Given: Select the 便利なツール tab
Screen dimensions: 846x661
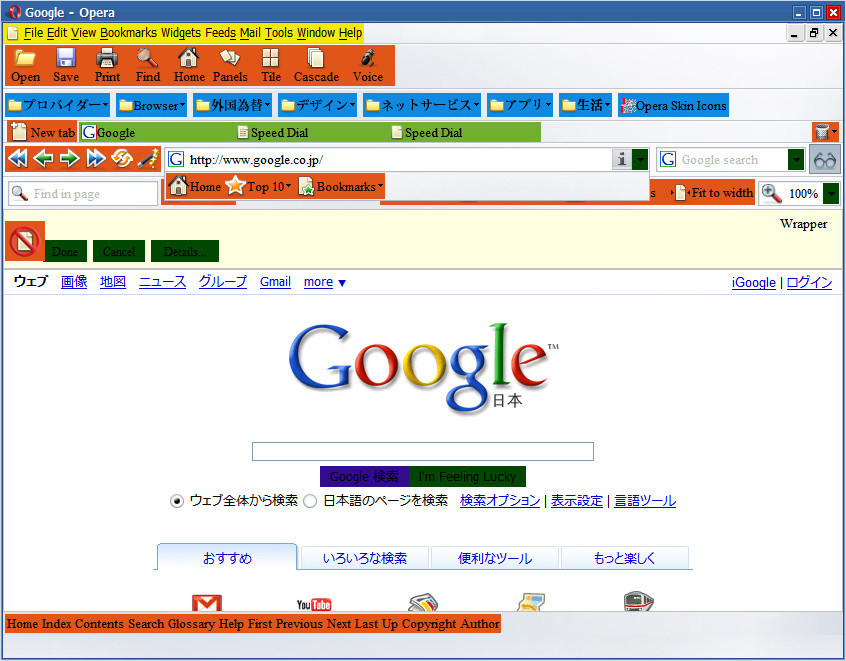Looking at the screenshot, I should coord(495,558).
